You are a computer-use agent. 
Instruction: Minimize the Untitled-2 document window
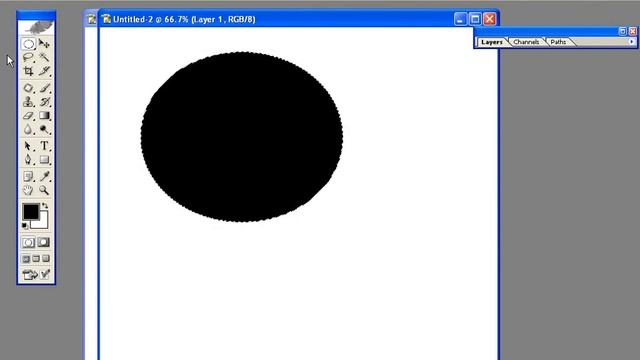460,19
